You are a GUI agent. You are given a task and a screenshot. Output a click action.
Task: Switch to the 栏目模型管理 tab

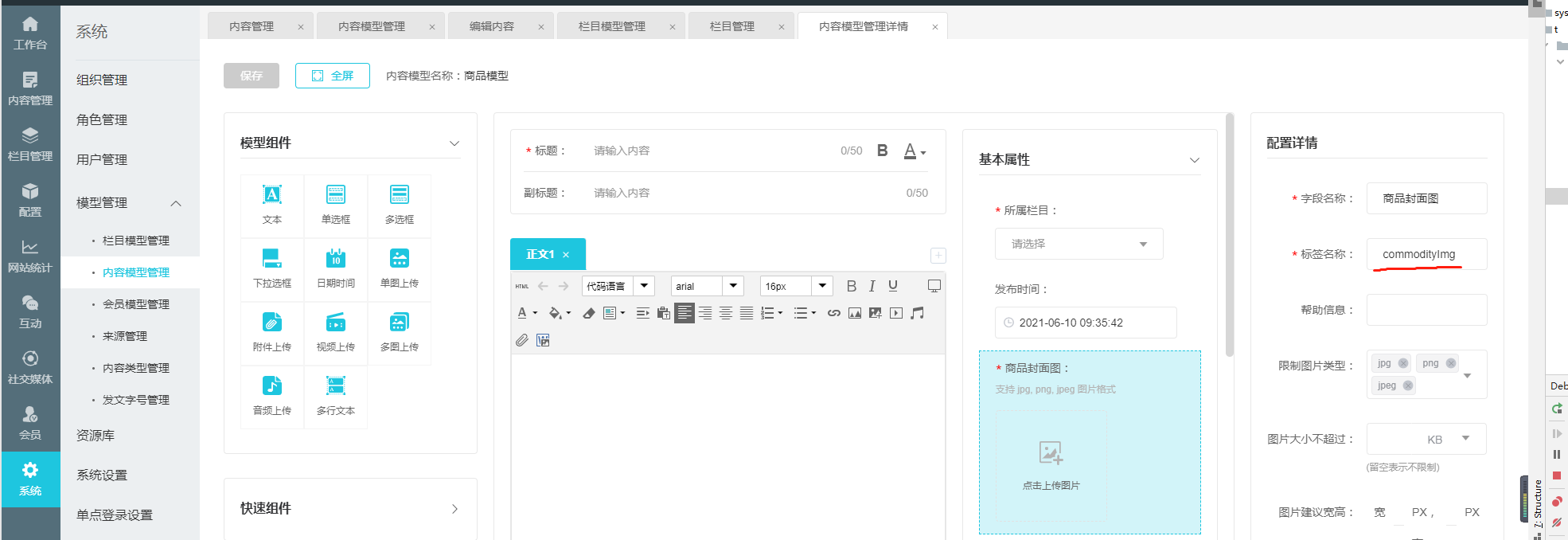pos(611,26)
